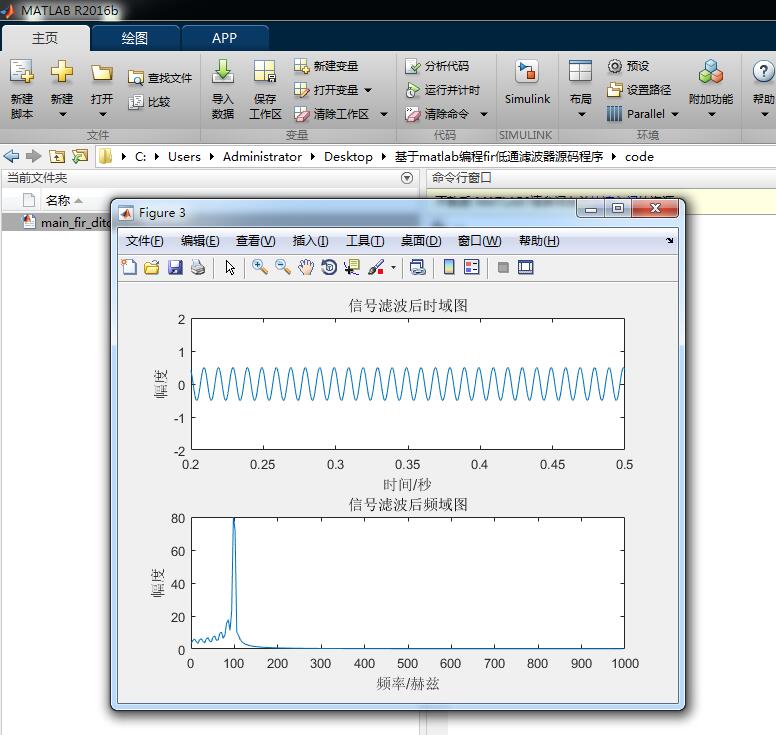The image size is (776, 735).
Task: Open the 布局 layout dropdown
Action: pyautogui.click(x=581, y=89)
